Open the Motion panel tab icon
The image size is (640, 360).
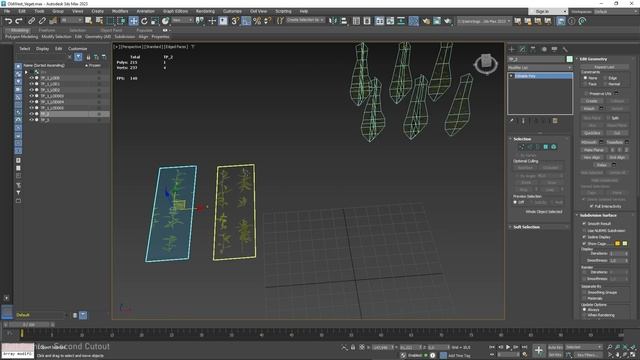point(544,49)
